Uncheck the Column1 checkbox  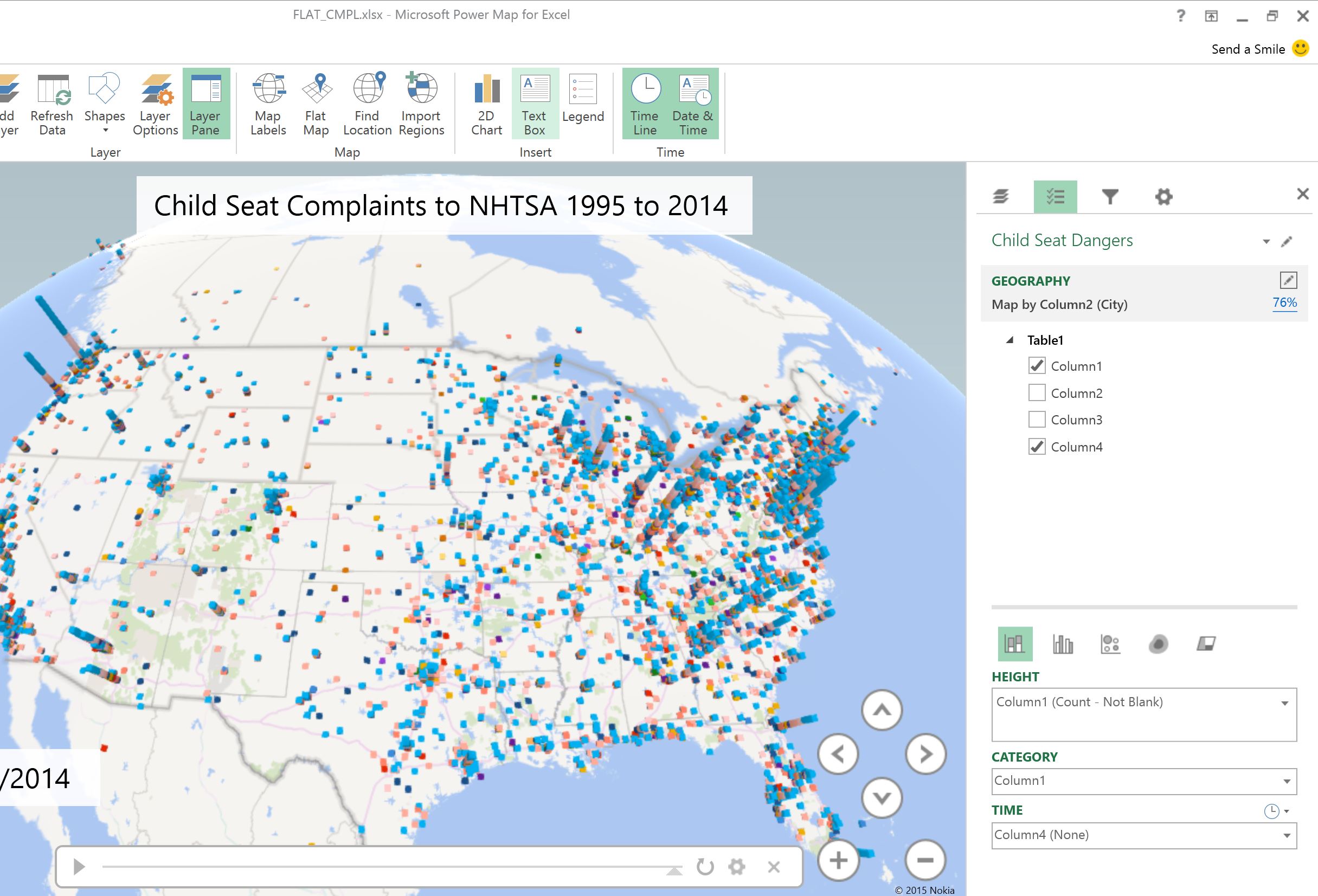(1037, 366)
